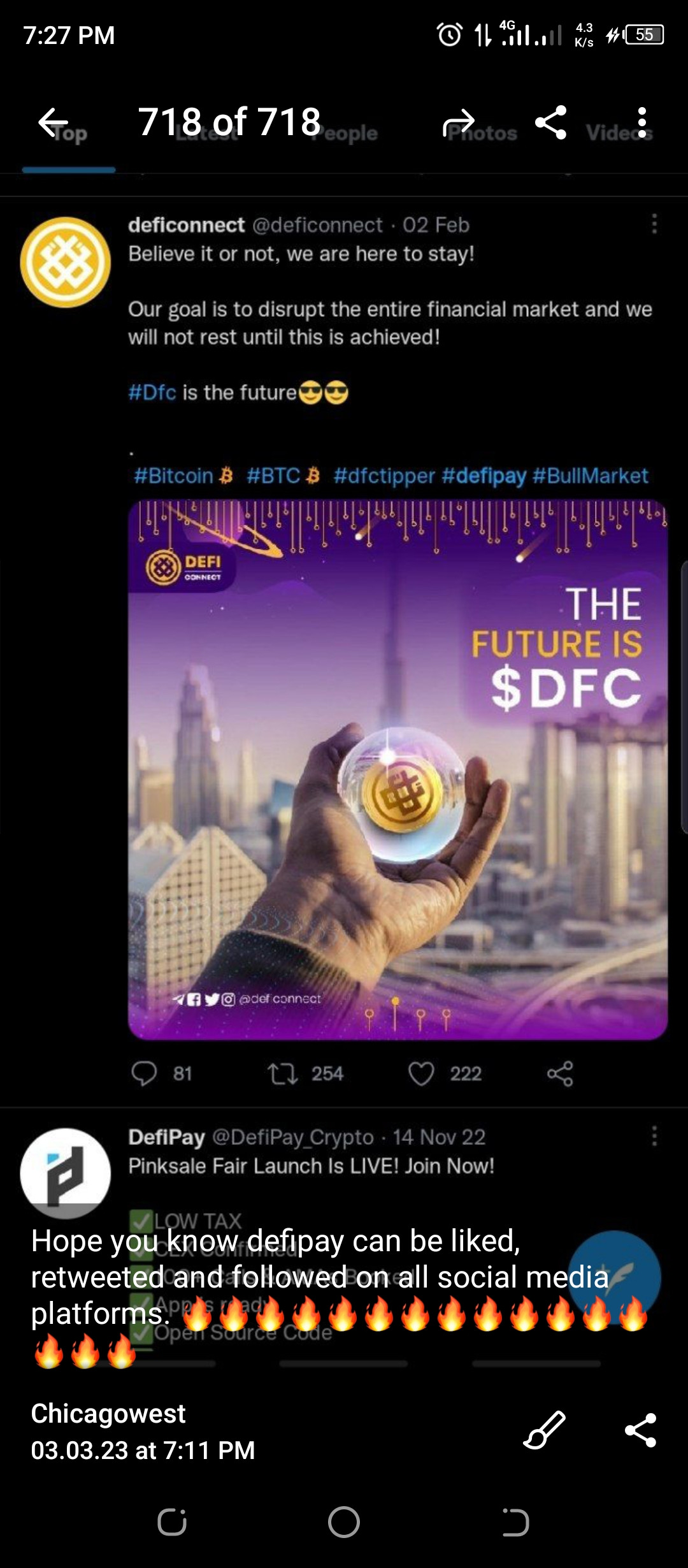Image resolution: width=688 pixels, height=1568 pixels.
Task: Tap the reply bubble icon with 81
Action: (144, 1073)
